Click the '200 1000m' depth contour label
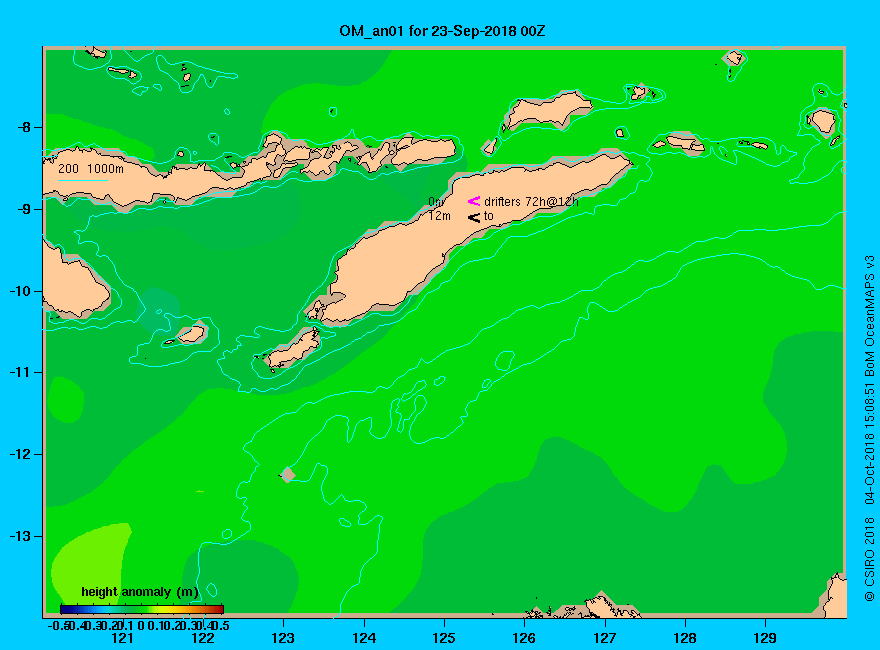Viewport: 880px width, 650px height. tap(91, 168)
